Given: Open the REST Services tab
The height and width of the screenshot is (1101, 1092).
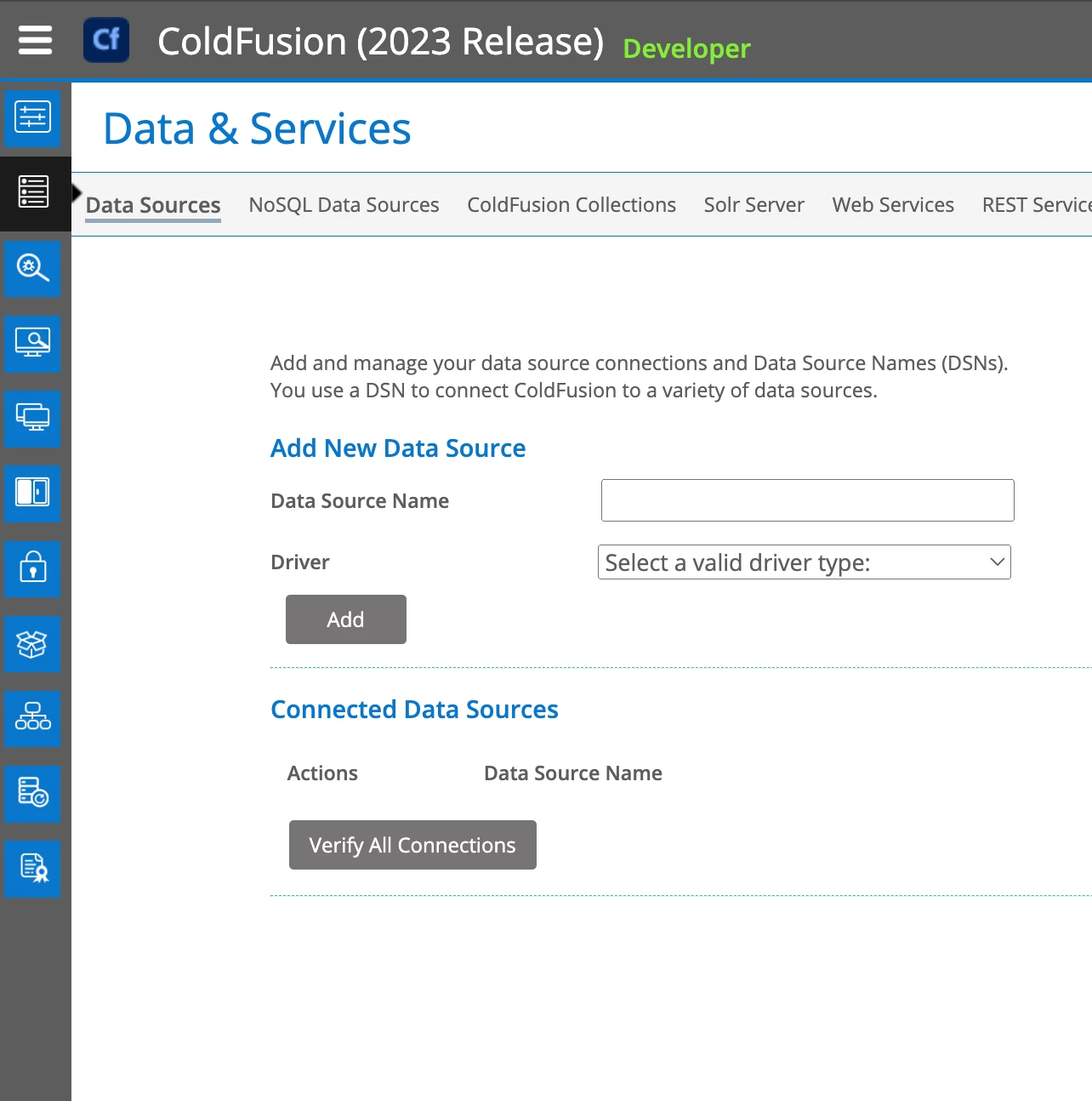Looking at the screenshot, I should click(x=1037, y=205).
